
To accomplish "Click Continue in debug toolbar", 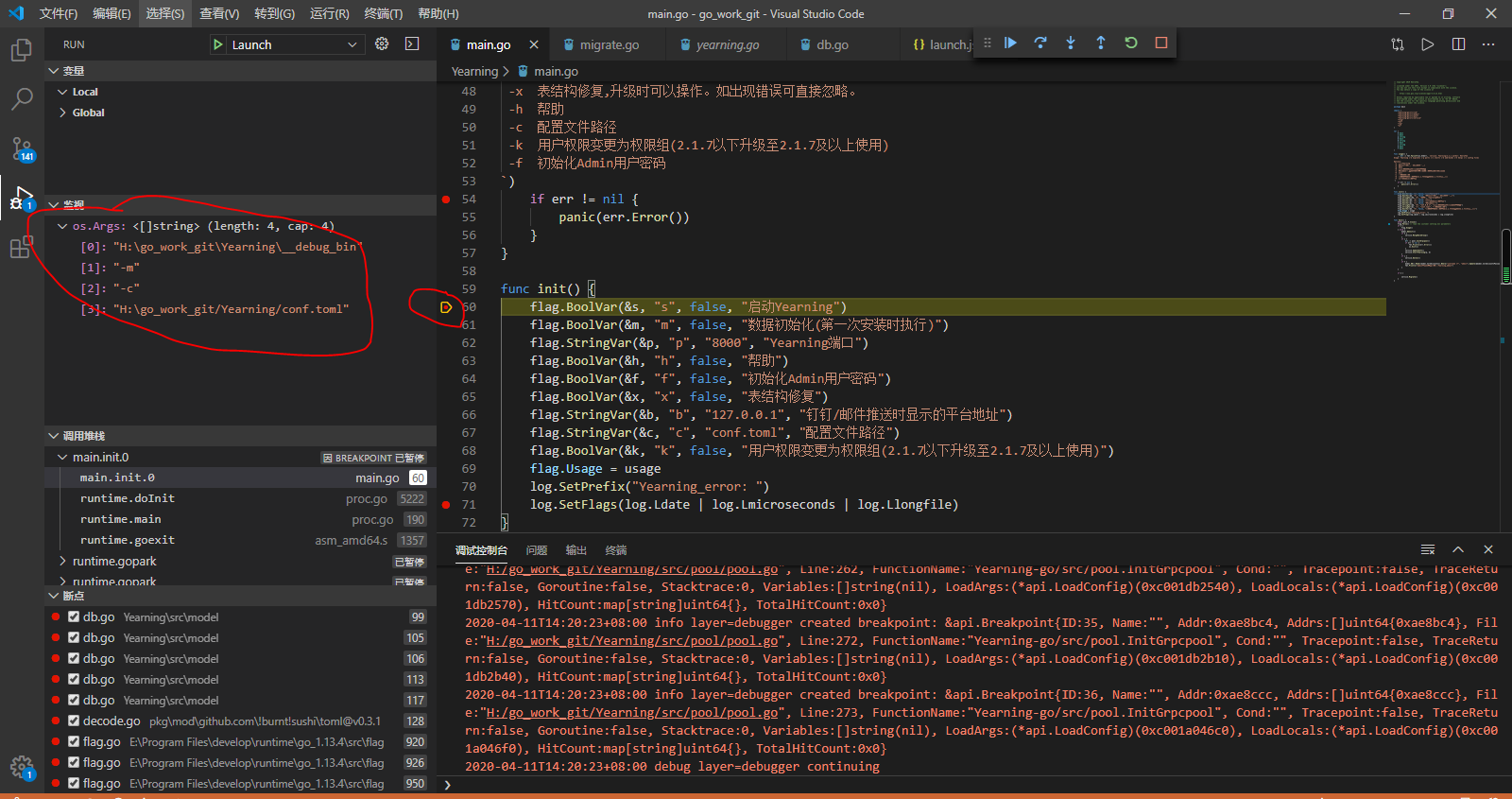I will click(x=1010, y=43).
